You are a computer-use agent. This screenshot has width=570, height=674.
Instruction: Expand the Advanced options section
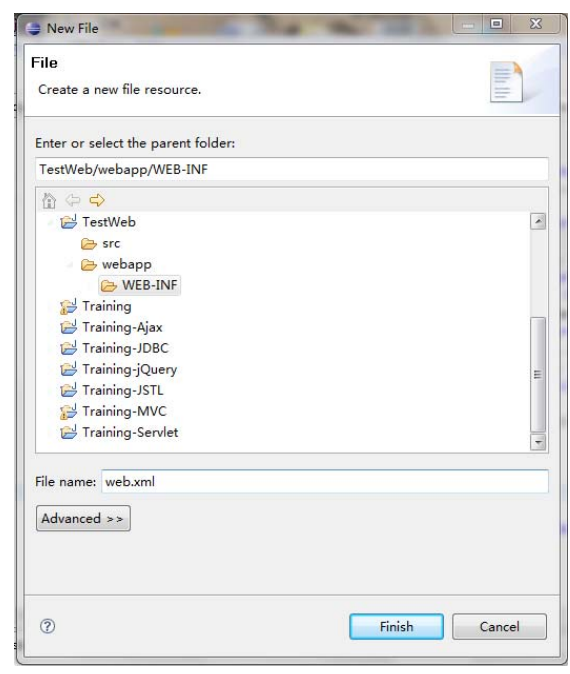coord(83,518)
